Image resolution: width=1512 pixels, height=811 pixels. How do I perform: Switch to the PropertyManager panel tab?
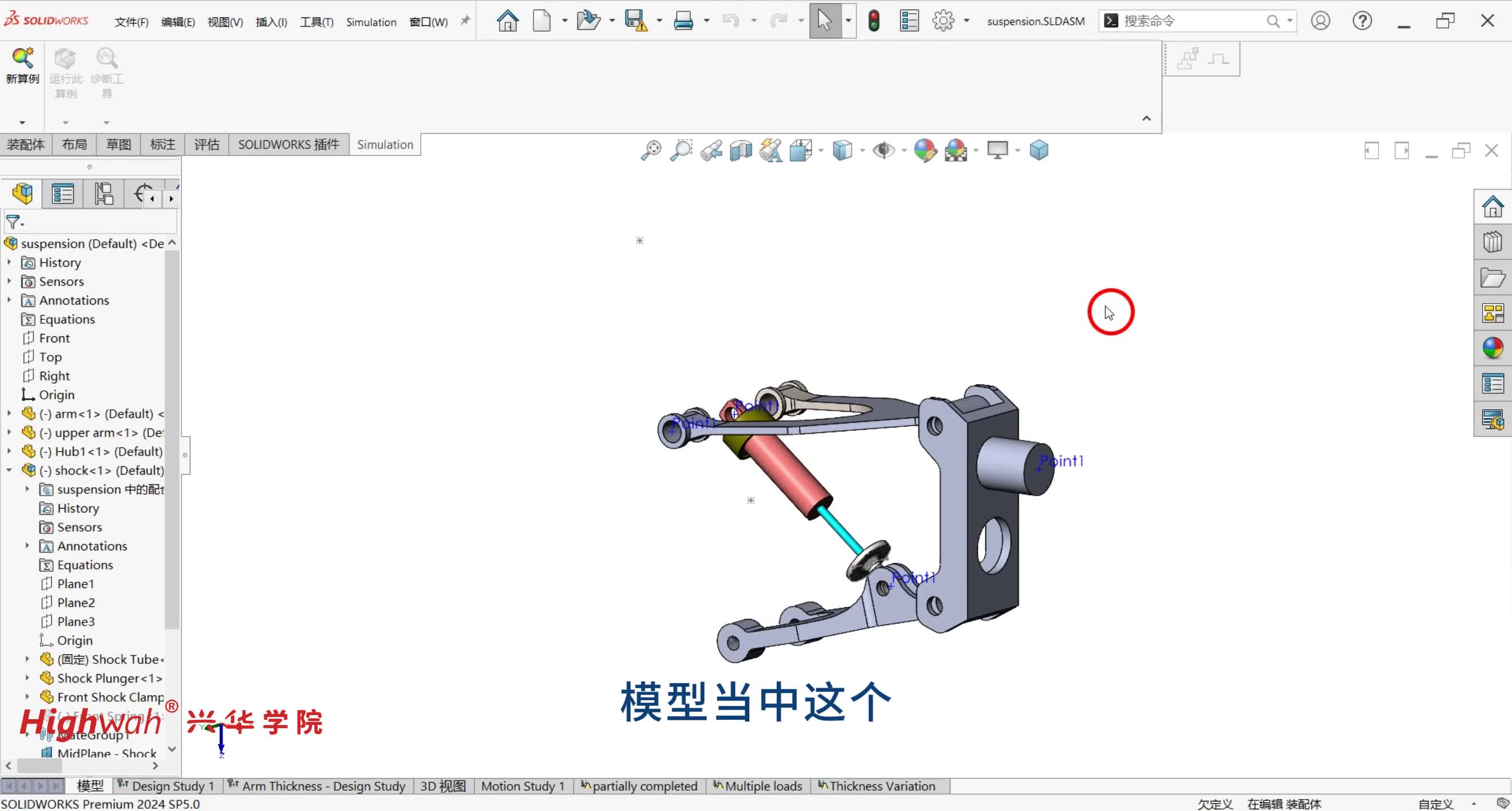click(62, 194)
